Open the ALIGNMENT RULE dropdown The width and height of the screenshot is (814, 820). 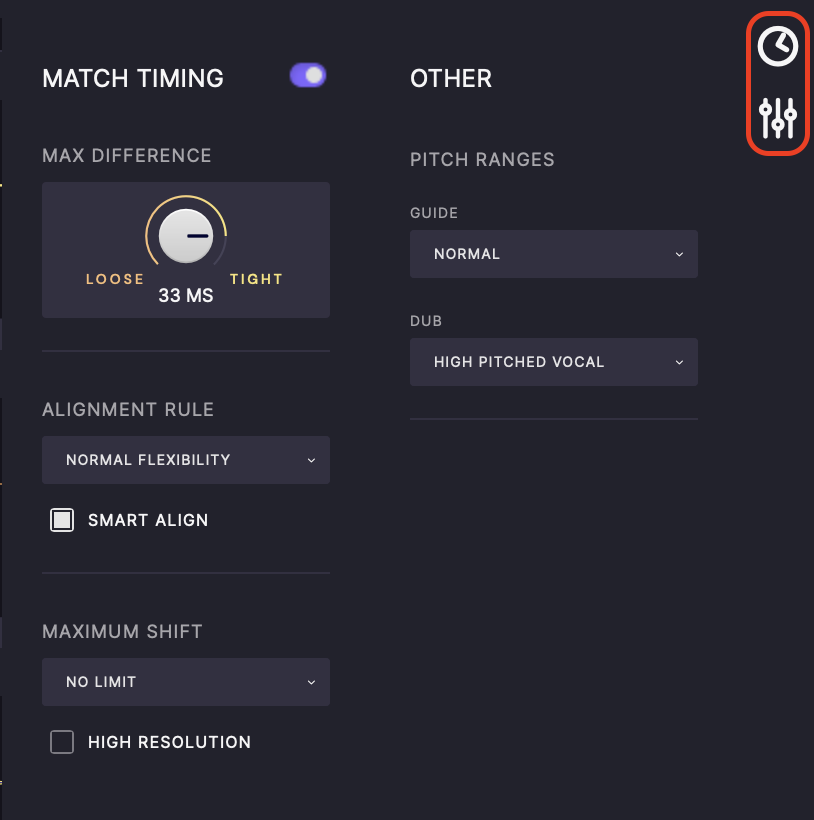tap(185, 460)
